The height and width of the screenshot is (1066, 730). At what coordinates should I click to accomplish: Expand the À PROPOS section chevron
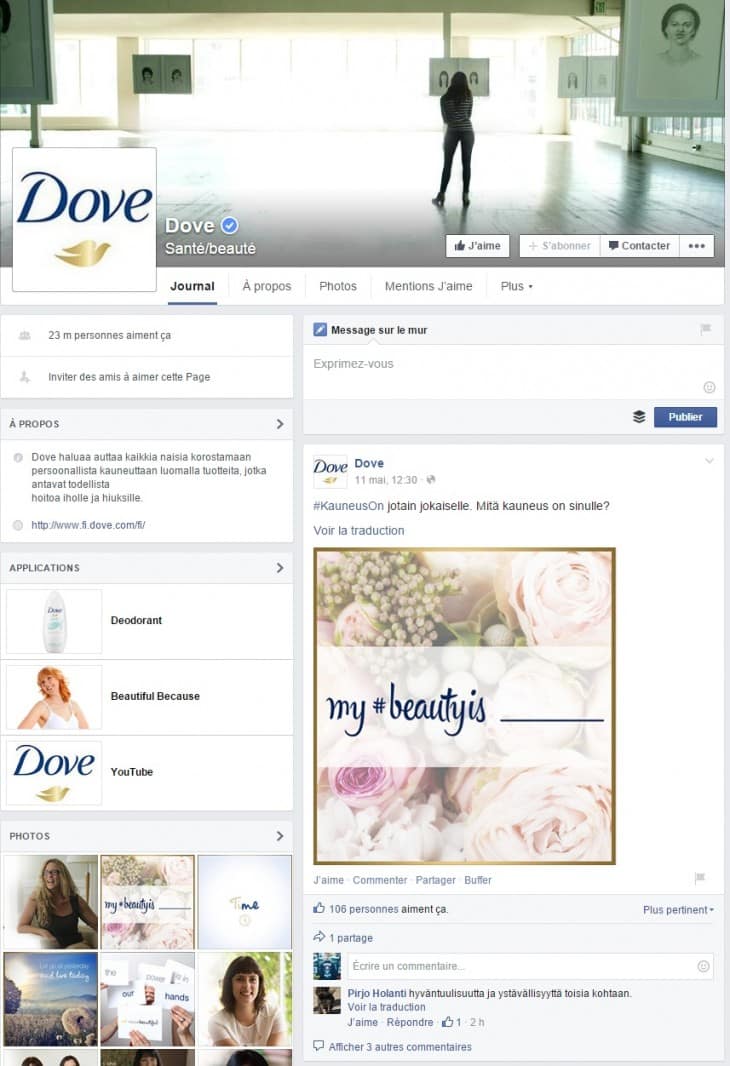click(280, 424)
